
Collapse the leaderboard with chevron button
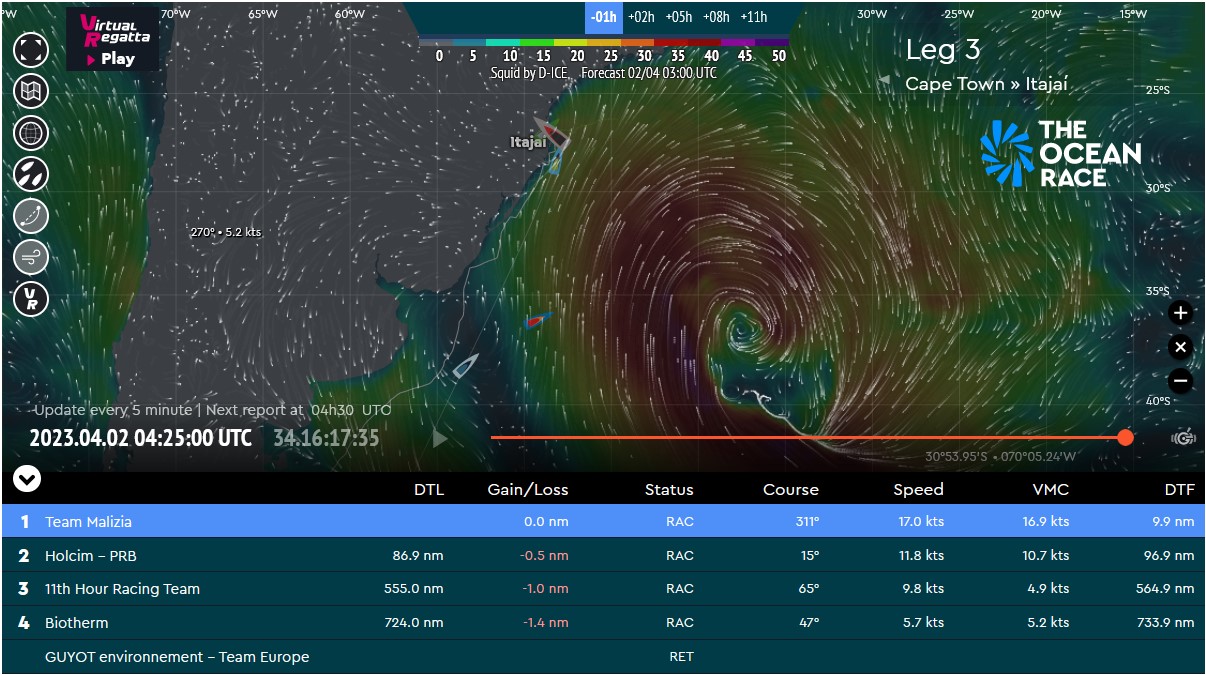tap(27, 480)
